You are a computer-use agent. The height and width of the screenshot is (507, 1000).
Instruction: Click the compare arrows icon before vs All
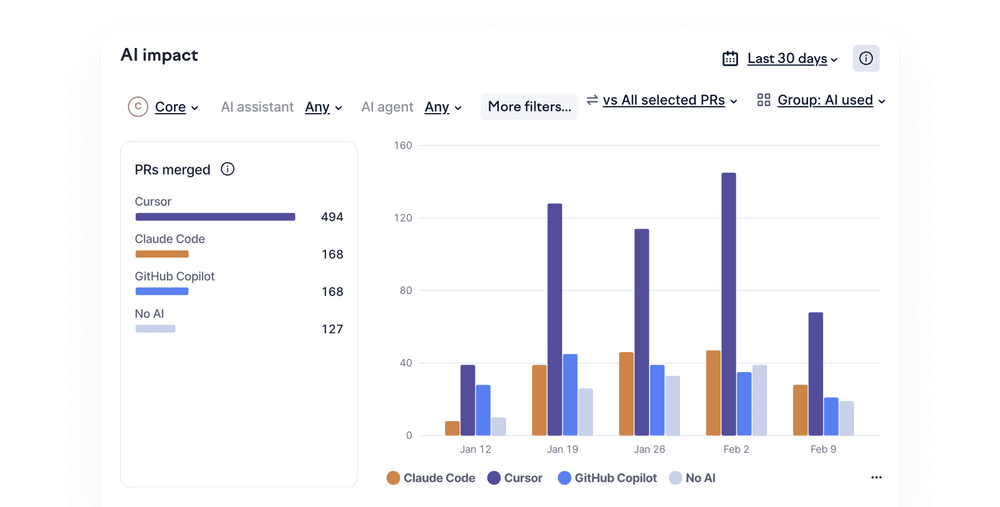[592, 100]
